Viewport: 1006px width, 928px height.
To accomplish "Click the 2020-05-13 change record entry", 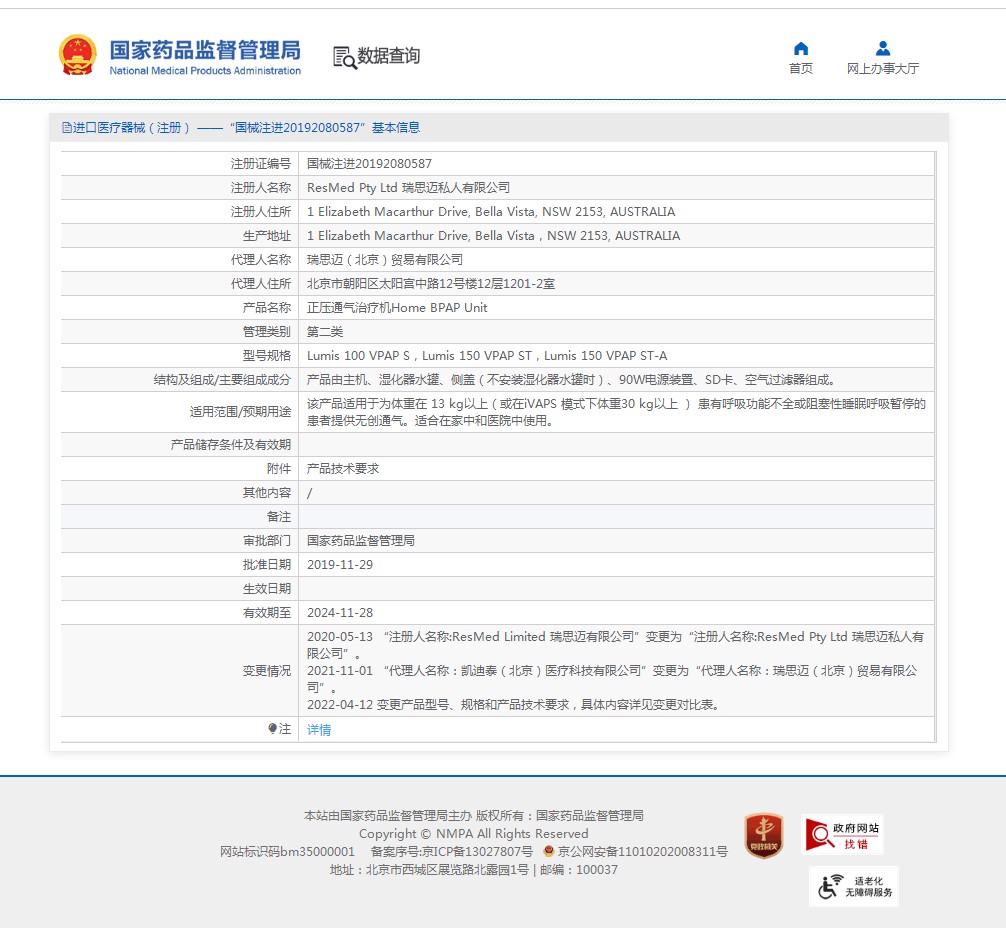I will click(615, 645).
